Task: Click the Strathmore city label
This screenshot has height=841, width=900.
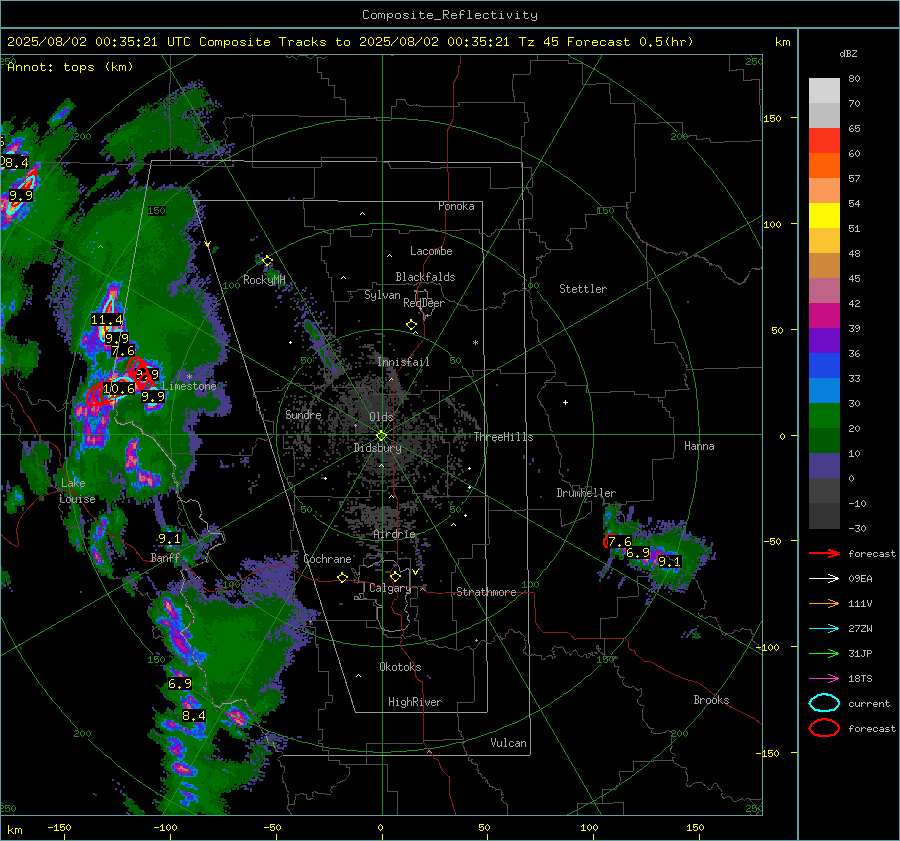Action: [x=486, y=592]
